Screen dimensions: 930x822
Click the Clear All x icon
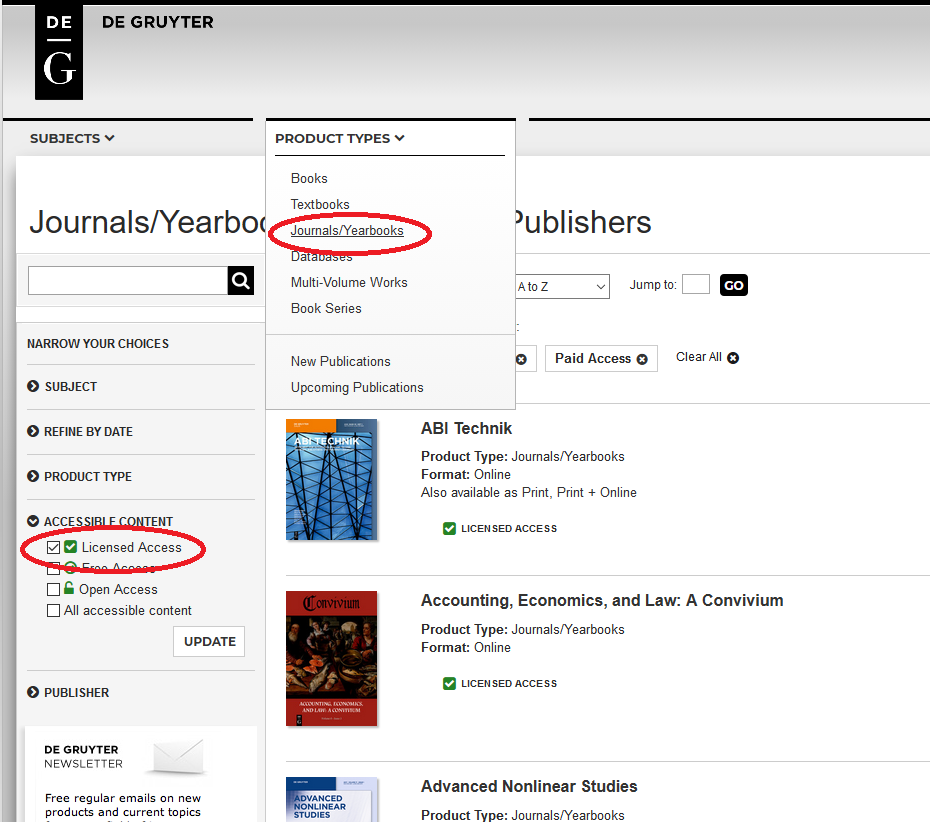click(x=733, y=358)
